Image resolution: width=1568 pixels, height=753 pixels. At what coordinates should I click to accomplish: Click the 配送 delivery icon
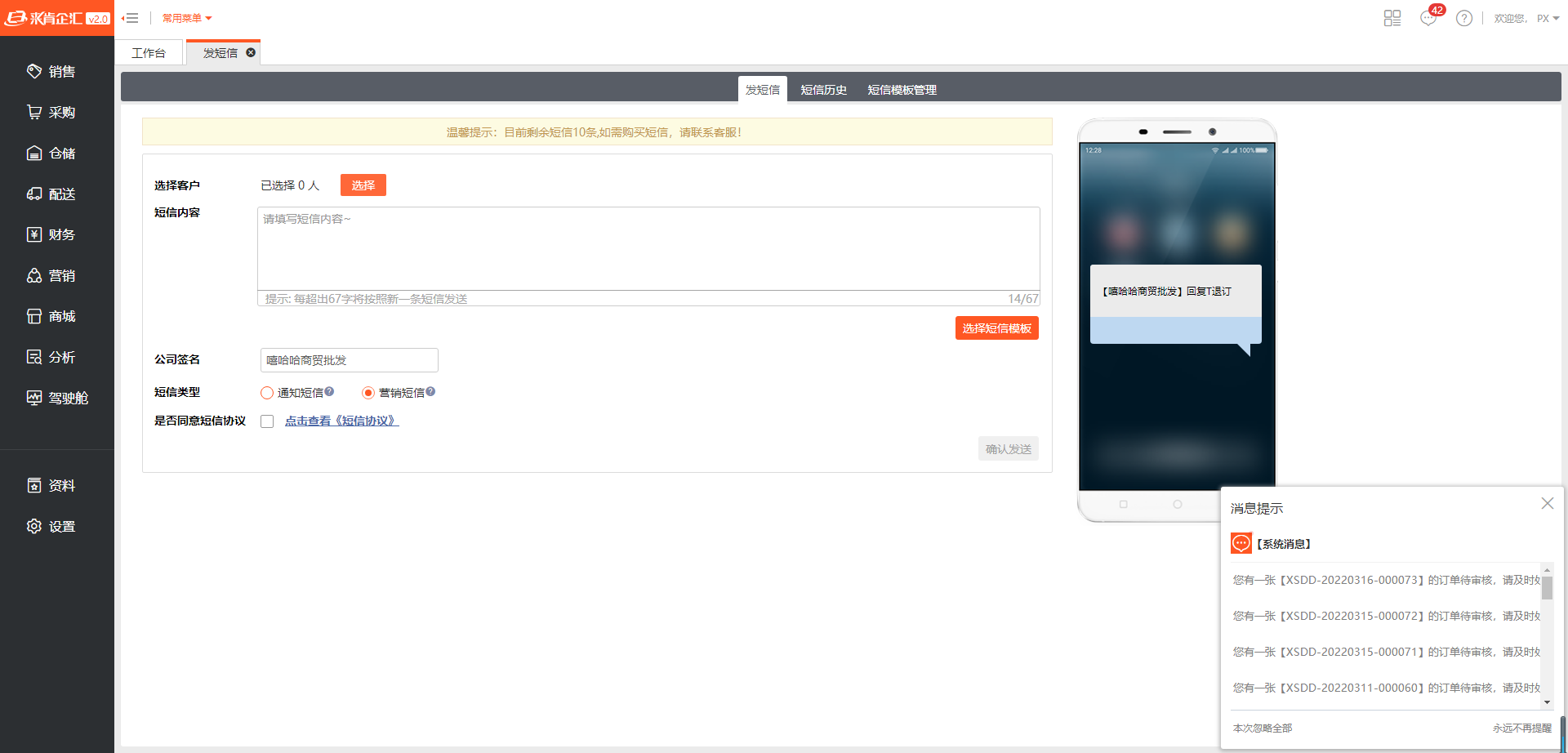click(x=34, y=194)
